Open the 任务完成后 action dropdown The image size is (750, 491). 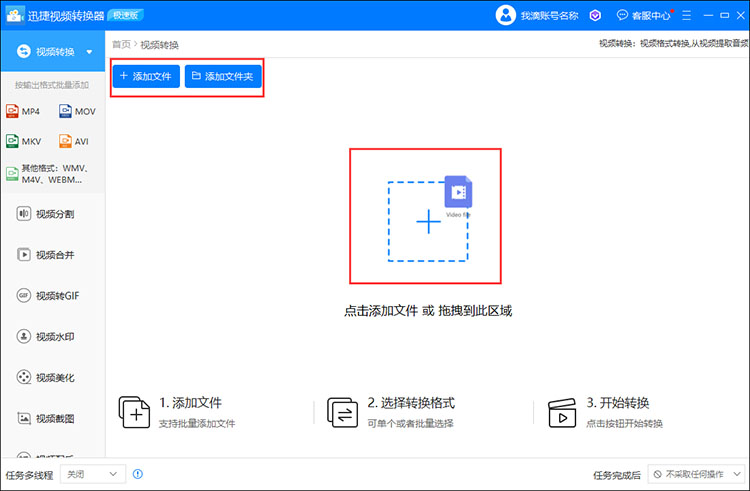click(696, 474)
